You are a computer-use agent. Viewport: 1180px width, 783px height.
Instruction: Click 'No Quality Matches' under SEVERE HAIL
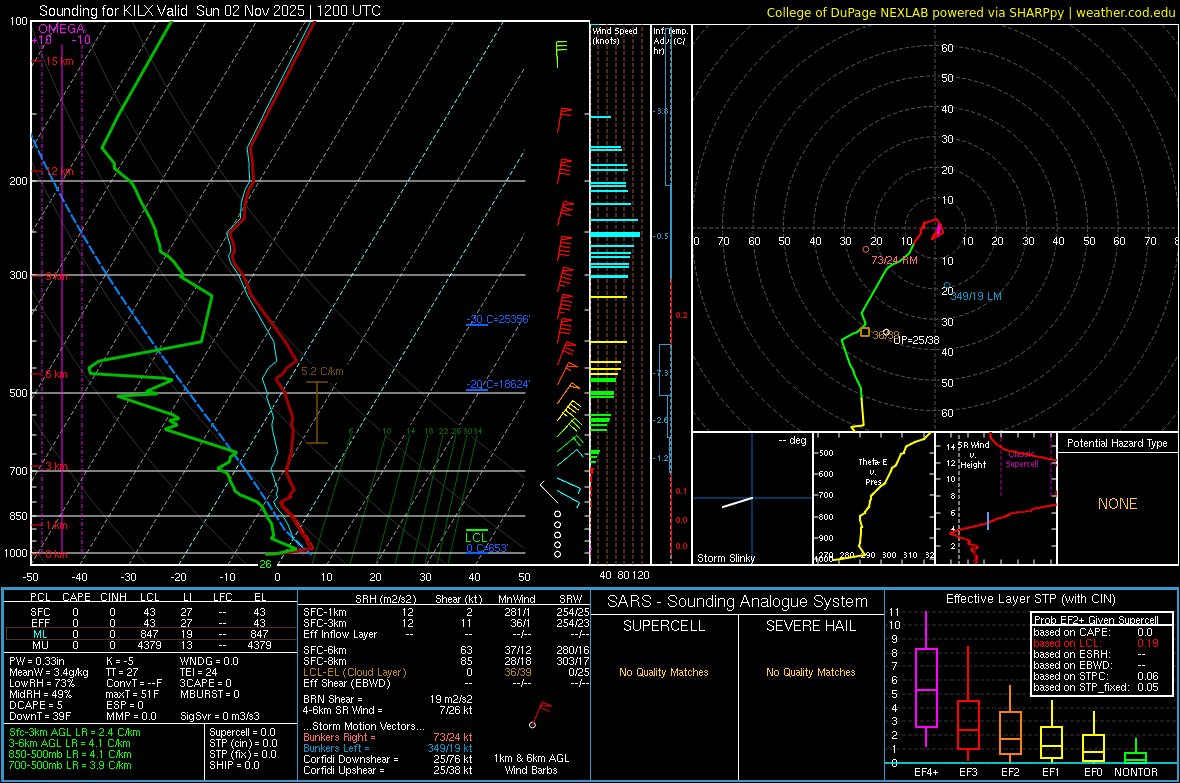pyautogui.click(x=810, y=672)
